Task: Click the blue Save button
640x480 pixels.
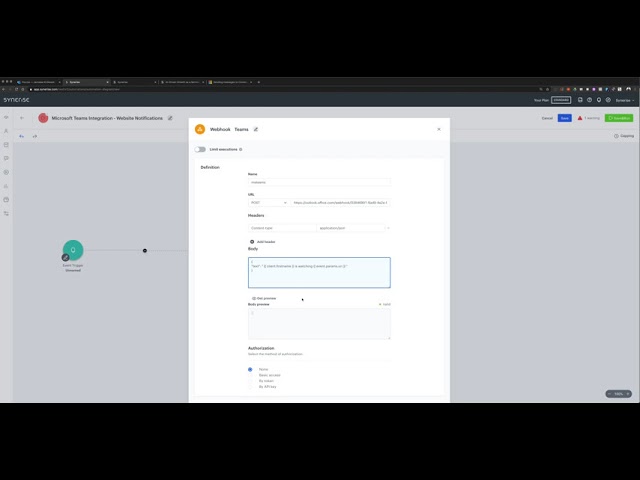Action: [x=564, y=118]
